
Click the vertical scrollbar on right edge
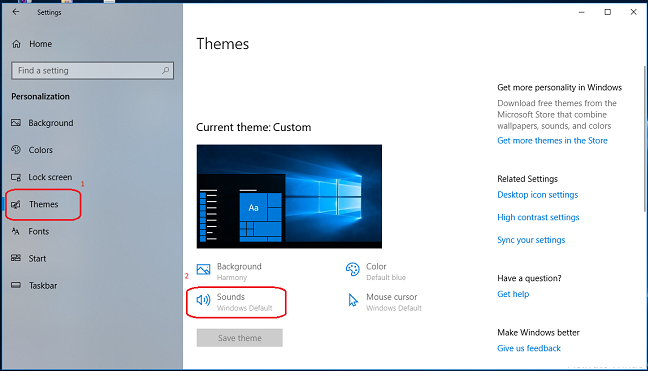coord(645,140)
